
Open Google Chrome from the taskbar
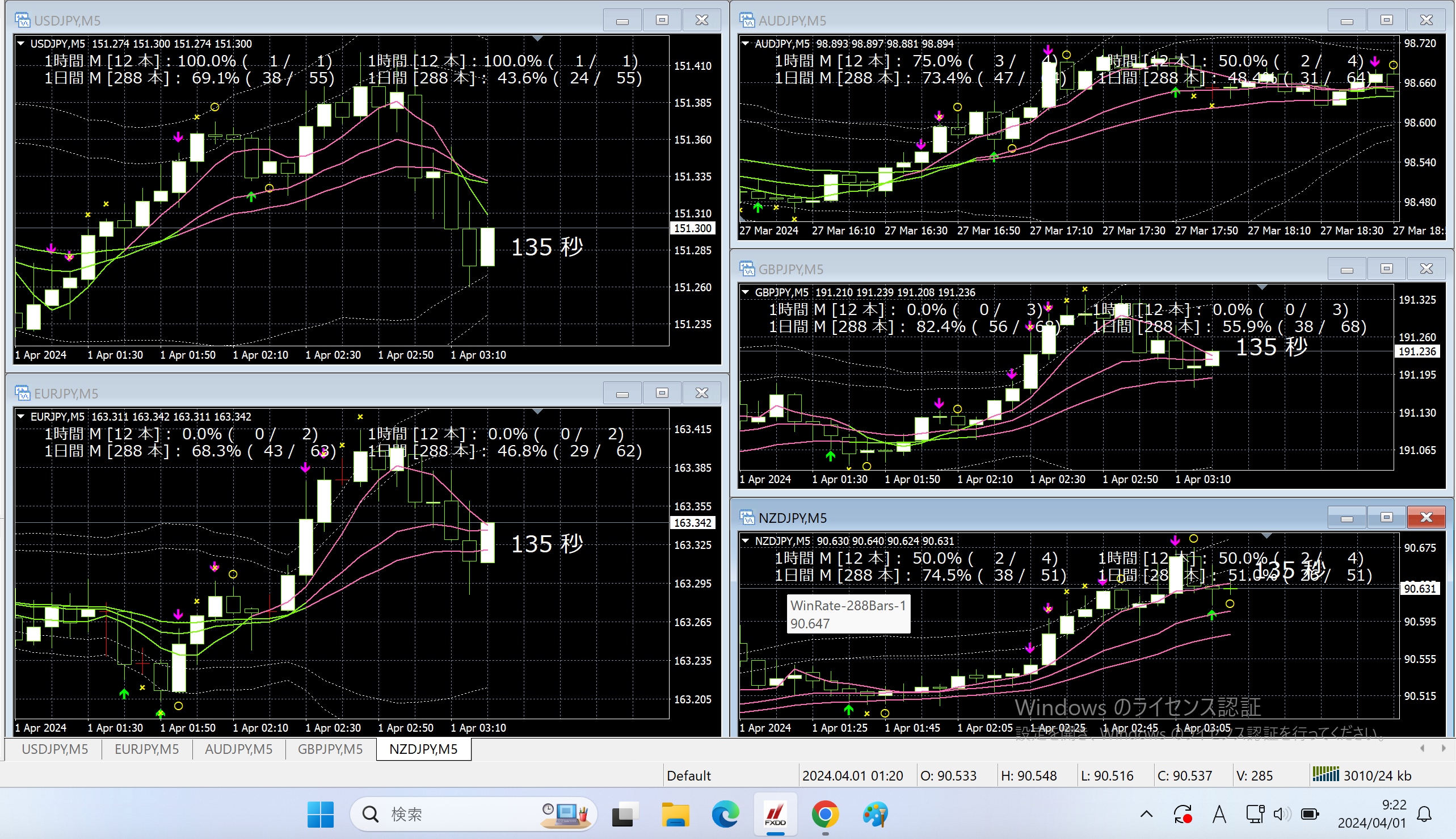(x=826, y=814)
